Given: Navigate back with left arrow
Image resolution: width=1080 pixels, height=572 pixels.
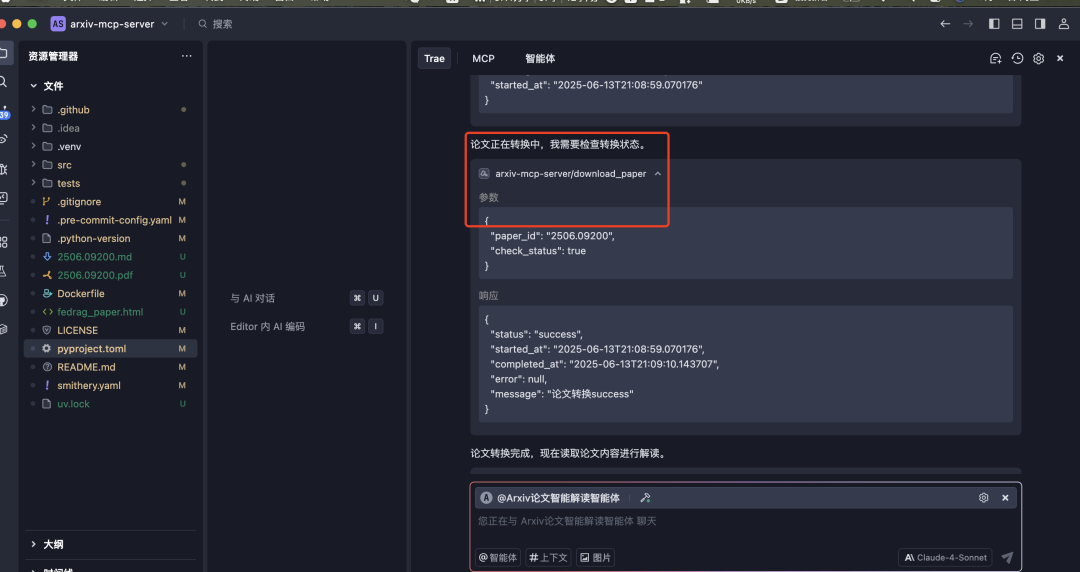Looking at the screenshot, I should (x=945, y=23).
